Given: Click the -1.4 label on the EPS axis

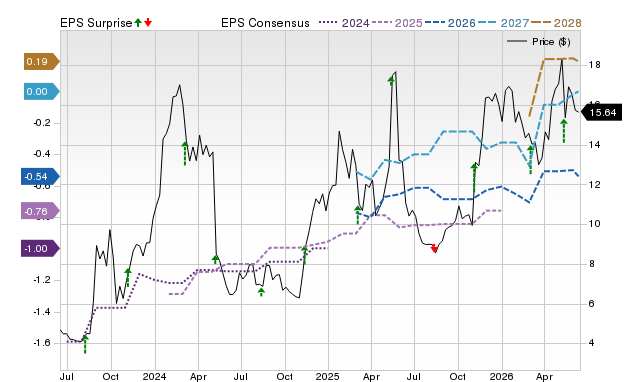Looking at the screenshot, I should 42,312.
